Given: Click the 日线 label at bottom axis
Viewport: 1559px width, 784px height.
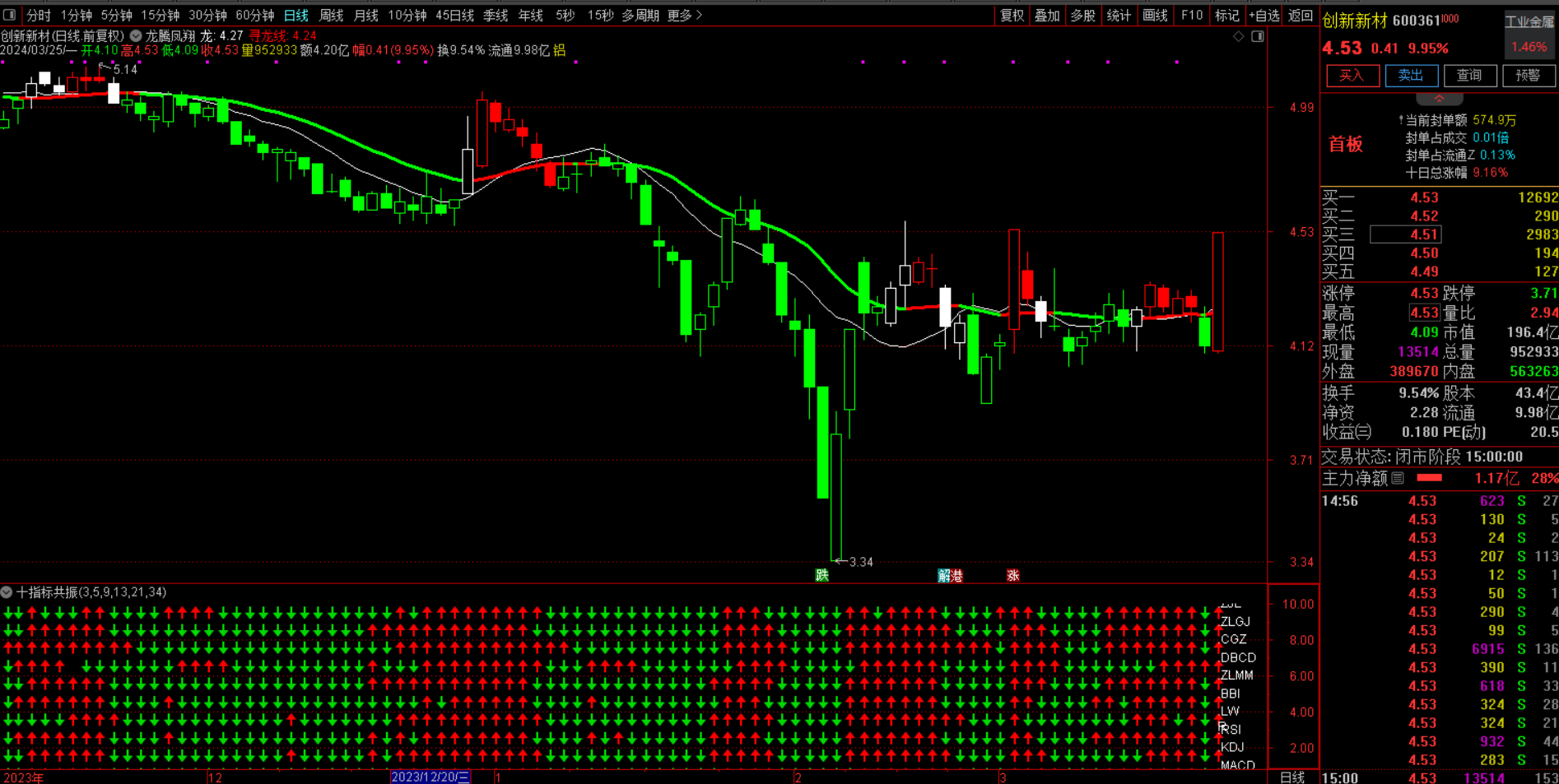Looking at the screenshot, I should [x=1292, y=777].
